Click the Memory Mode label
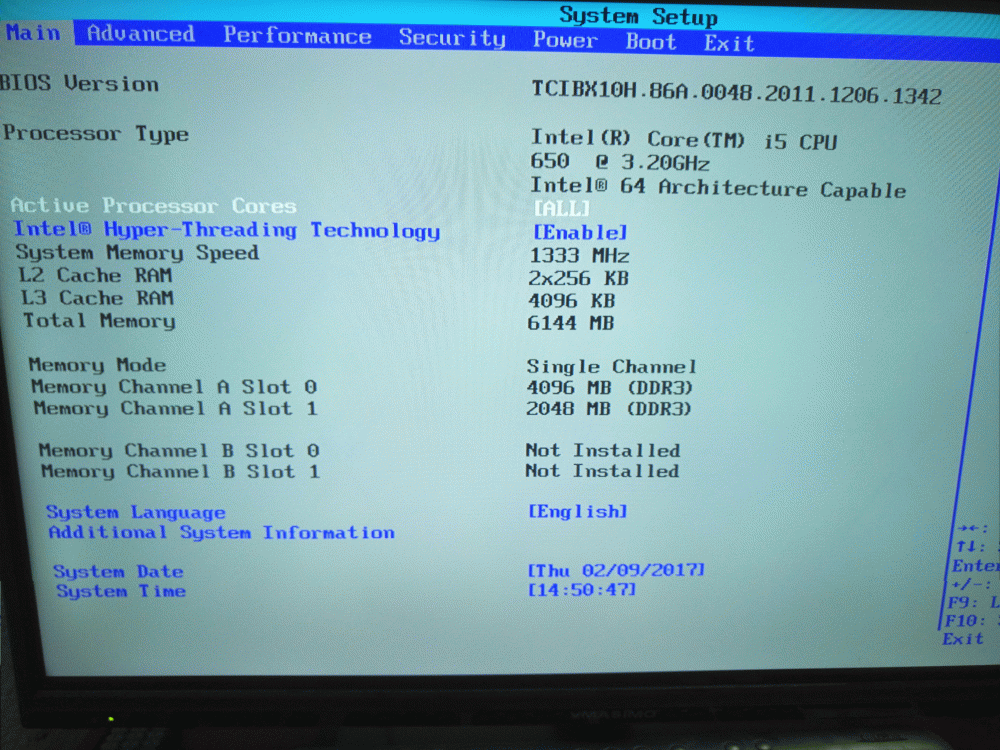The height and width of the screenshot is (750, 1000). (98, 365)
